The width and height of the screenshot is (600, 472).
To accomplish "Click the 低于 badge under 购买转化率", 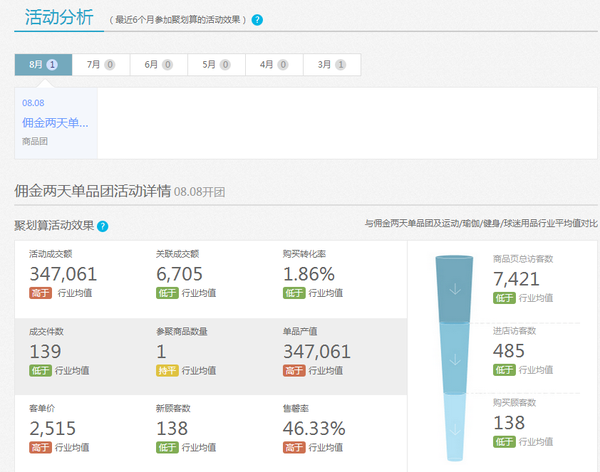I will point(294,293).
